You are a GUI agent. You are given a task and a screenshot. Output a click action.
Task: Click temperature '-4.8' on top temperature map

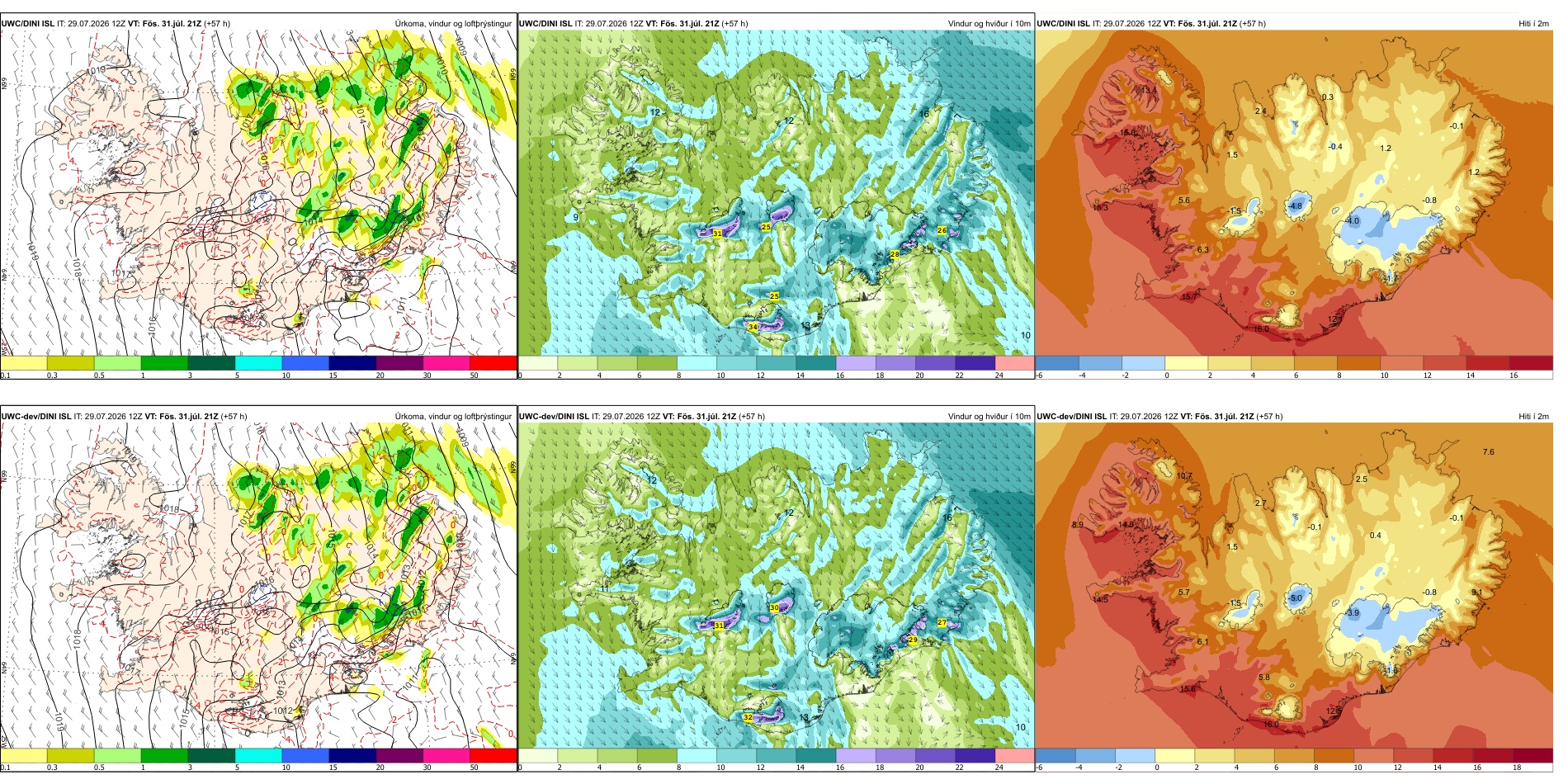(1295, 206)
